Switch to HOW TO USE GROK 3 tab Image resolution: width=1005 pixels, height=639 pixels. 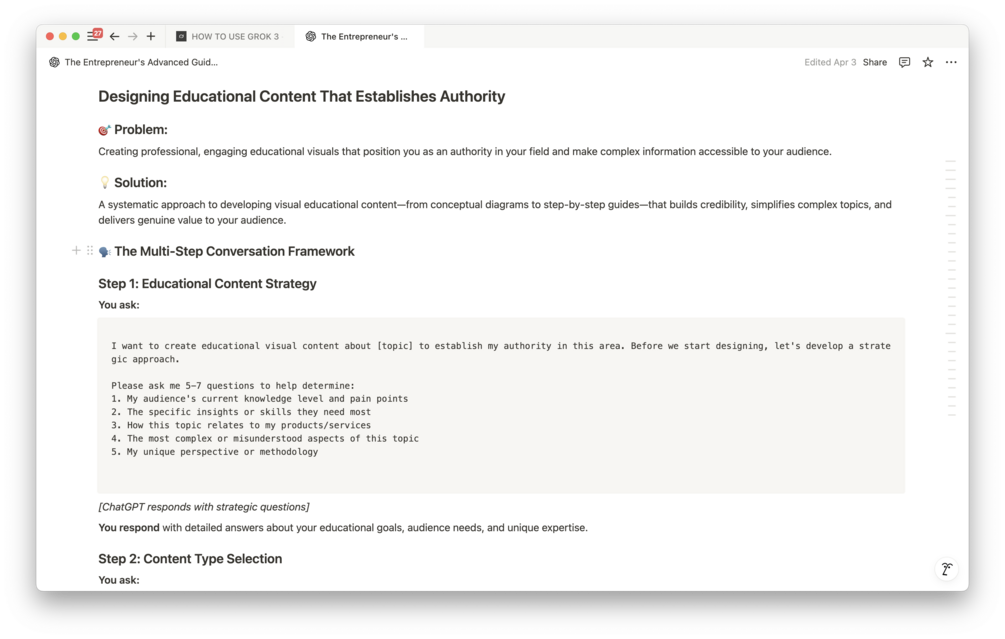tap(229, 37)
